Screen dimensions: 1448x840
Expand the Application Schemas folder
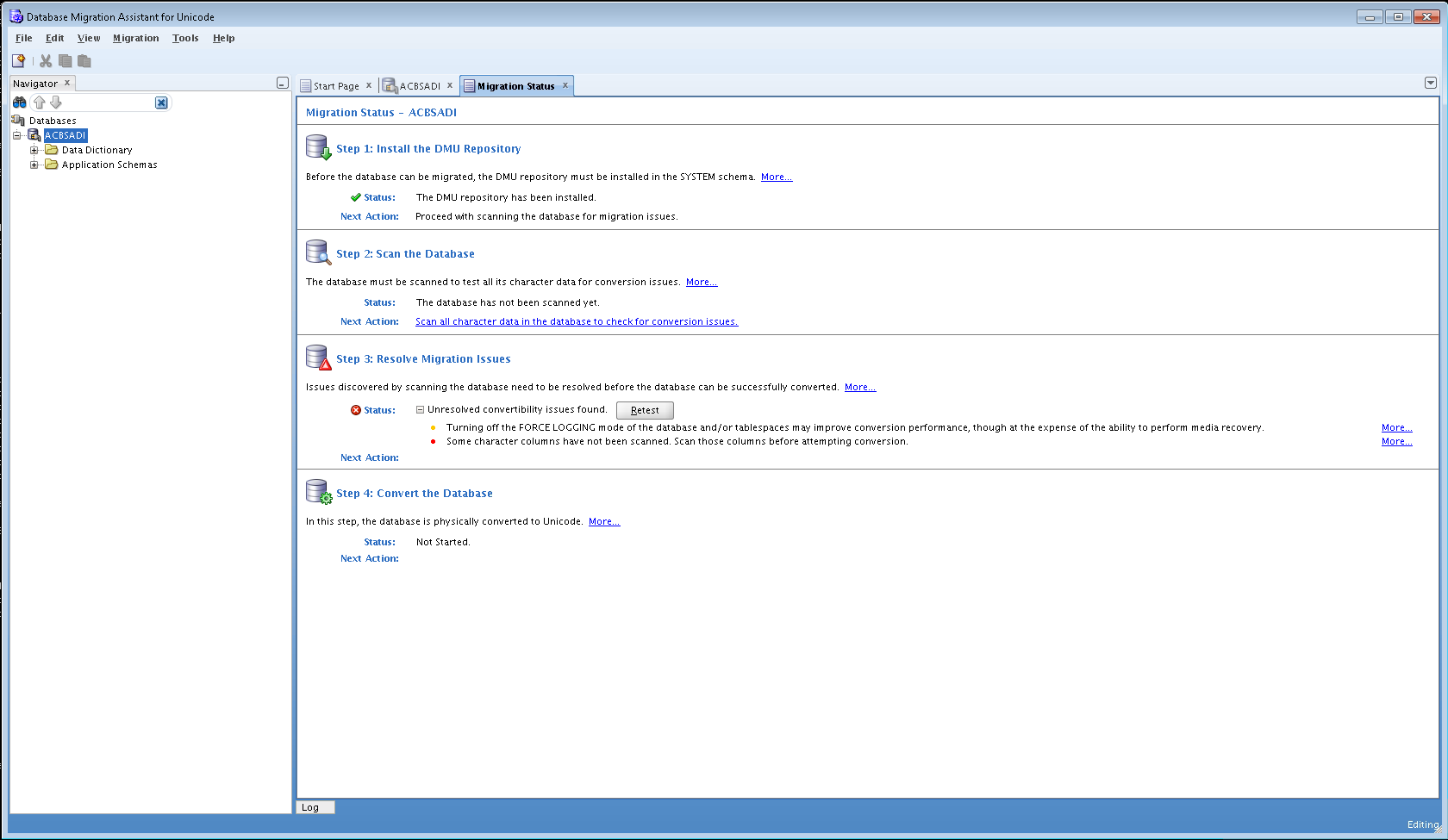click(x=34, y=165)
